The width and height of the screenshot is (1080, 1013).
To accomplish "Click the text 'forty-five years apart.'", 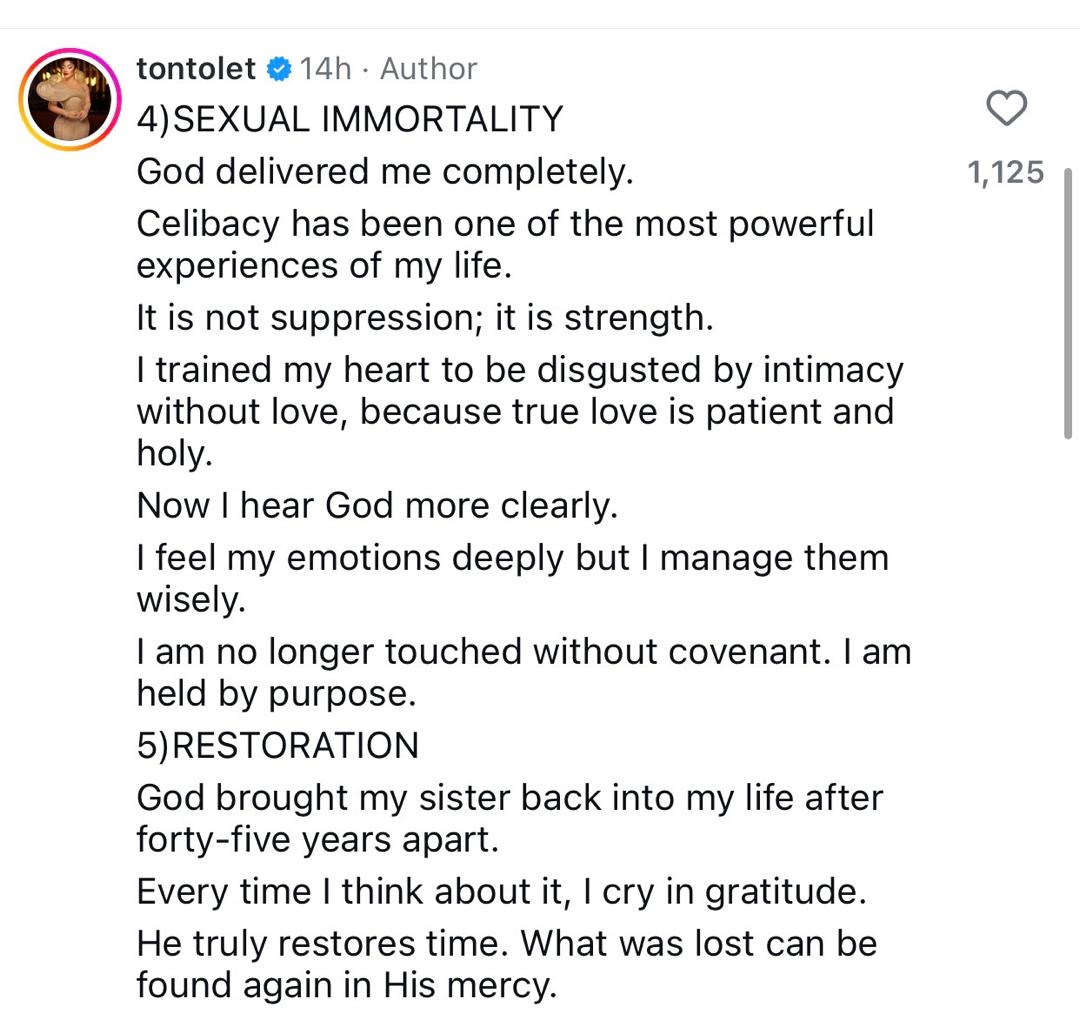I will tap(317, 839).
